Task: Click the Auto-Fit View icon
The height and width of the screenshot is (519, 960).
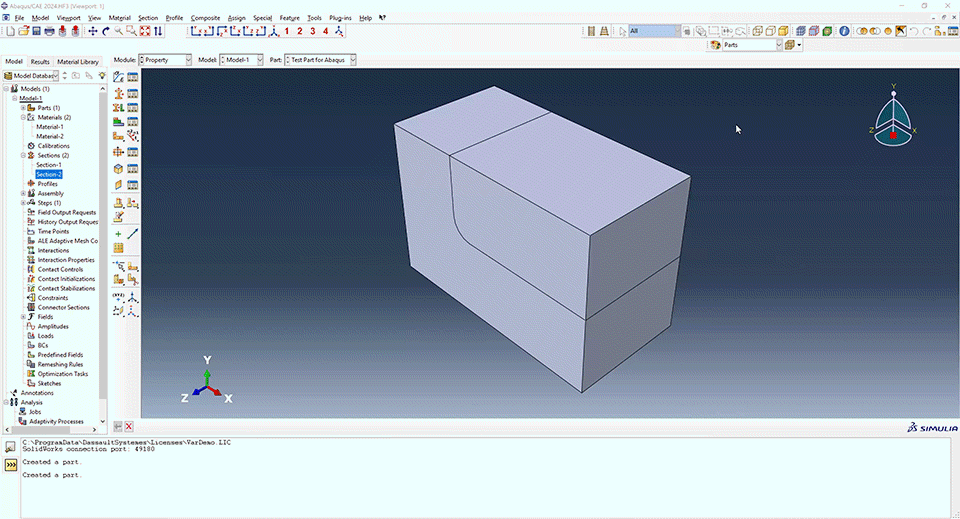Action: 145,31
